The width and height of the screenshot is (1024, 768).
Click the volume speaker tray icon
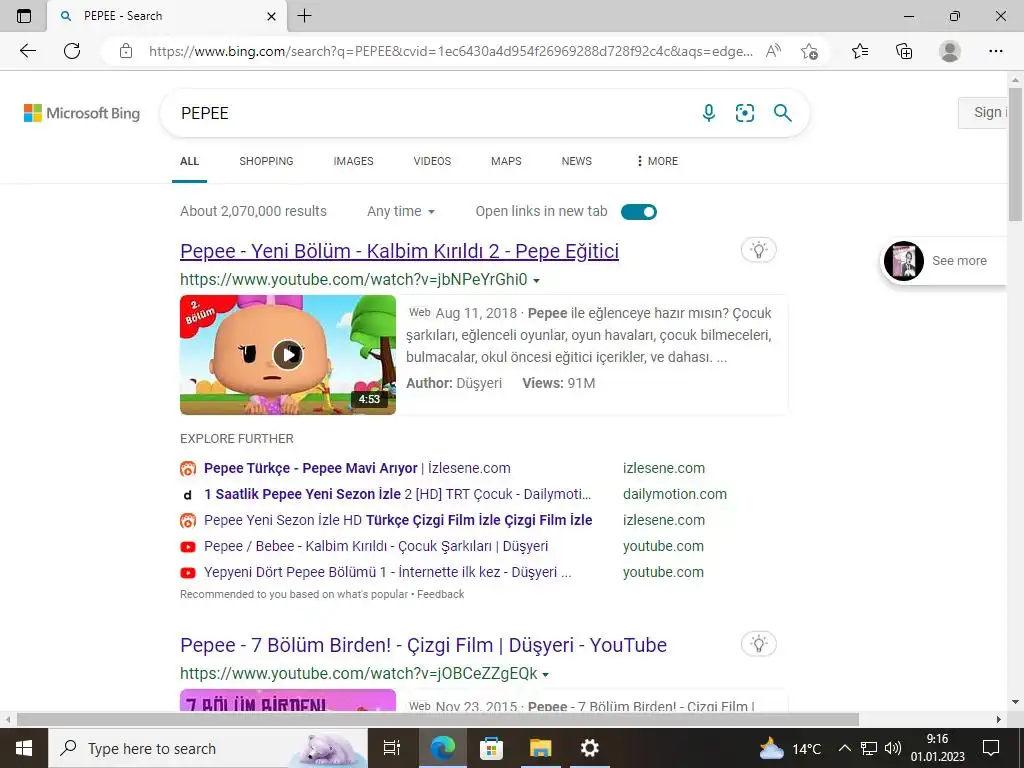(893, 748)
